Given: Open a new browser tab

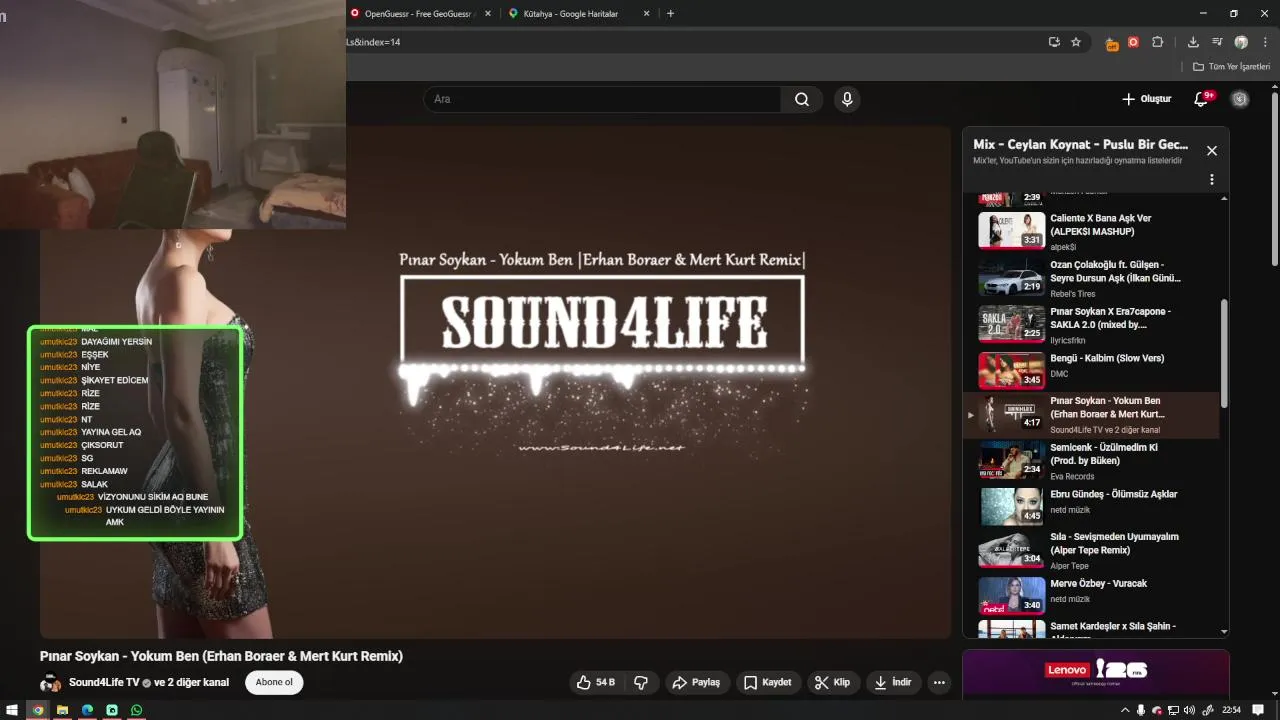Looking at the screenshot, I should (670, 13).
